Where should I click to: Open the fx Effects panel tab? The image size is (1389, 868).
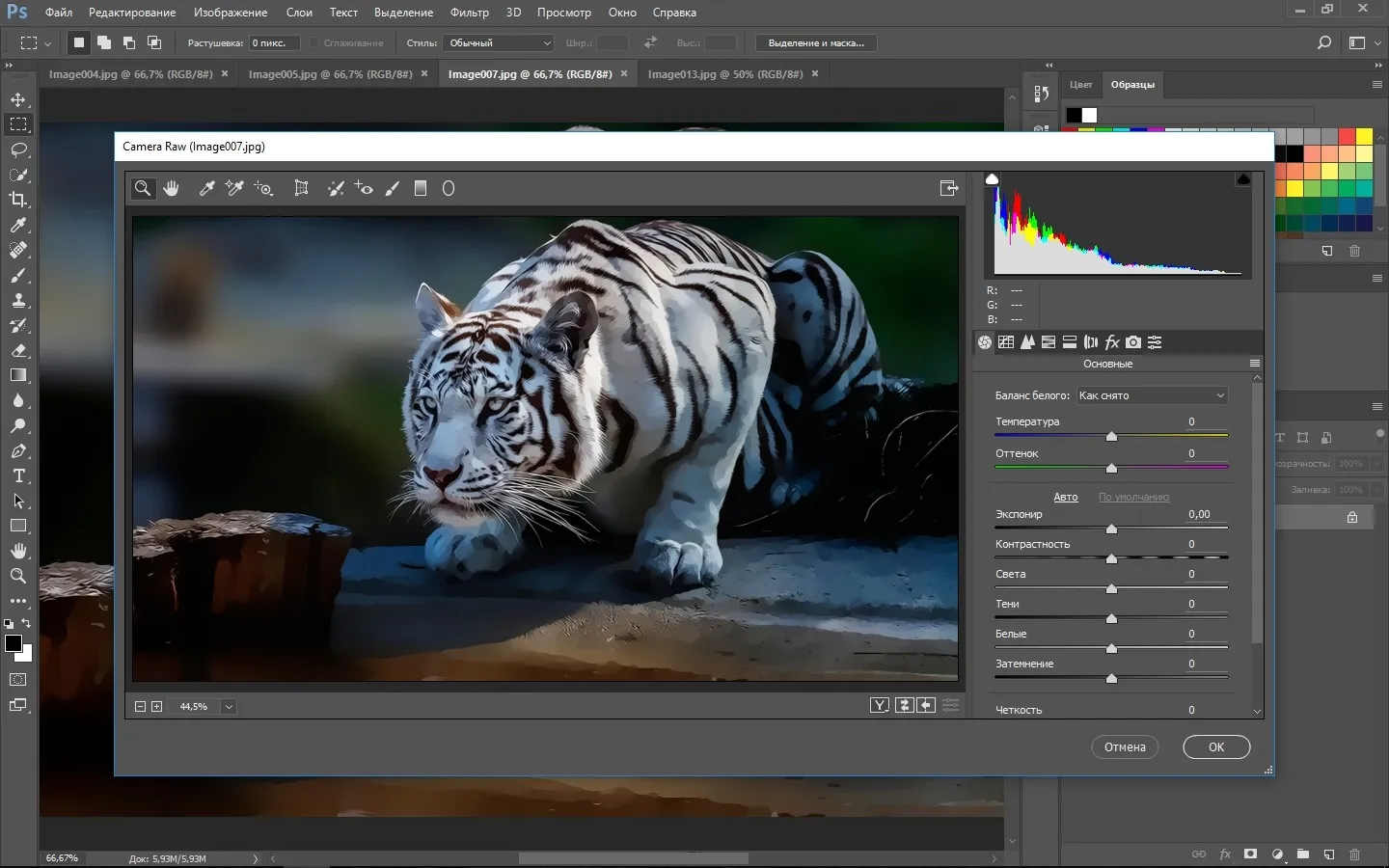pos(1112,342)
